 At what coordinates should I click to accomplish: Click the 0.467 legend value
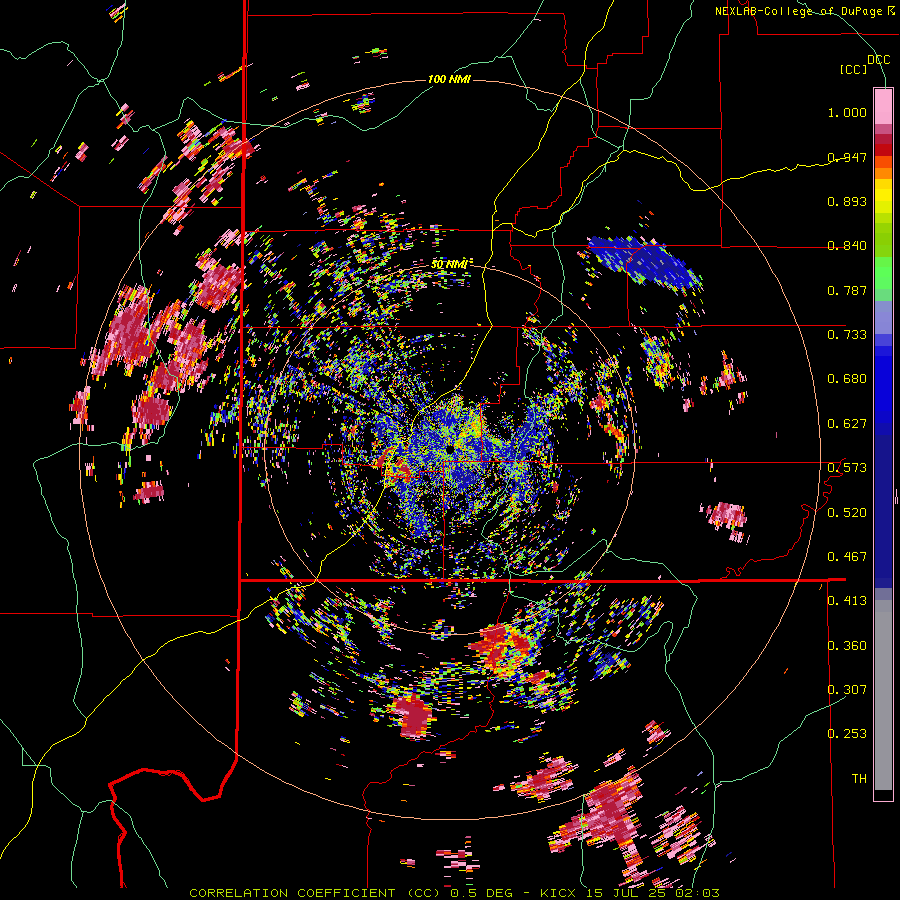click(847, 557)
